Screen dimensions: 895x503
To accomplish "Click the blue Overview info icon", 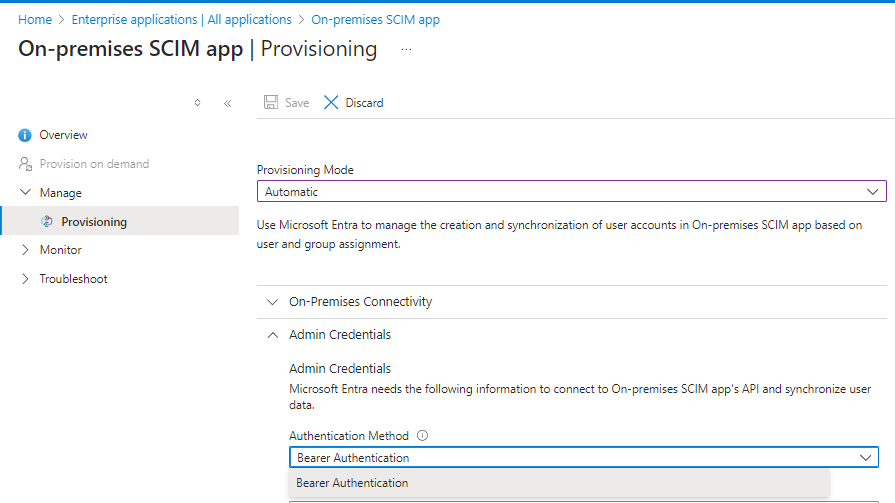I will point(25,135).
